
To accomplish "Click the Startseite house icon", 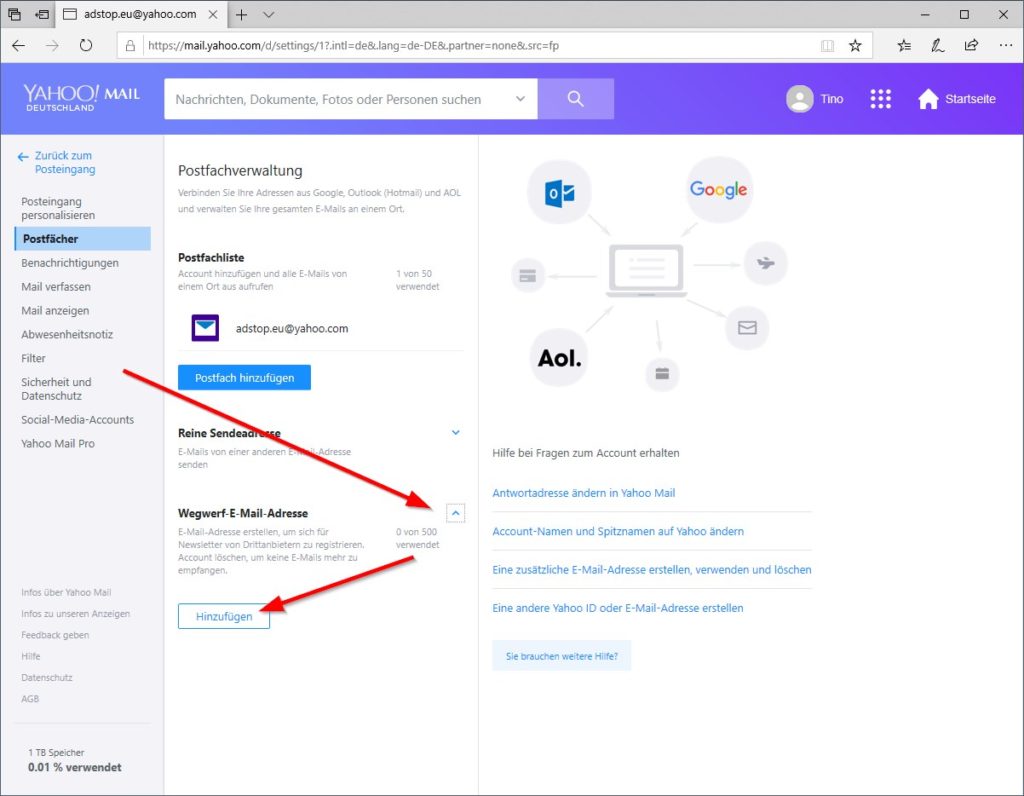I will [x=928, y=99].
